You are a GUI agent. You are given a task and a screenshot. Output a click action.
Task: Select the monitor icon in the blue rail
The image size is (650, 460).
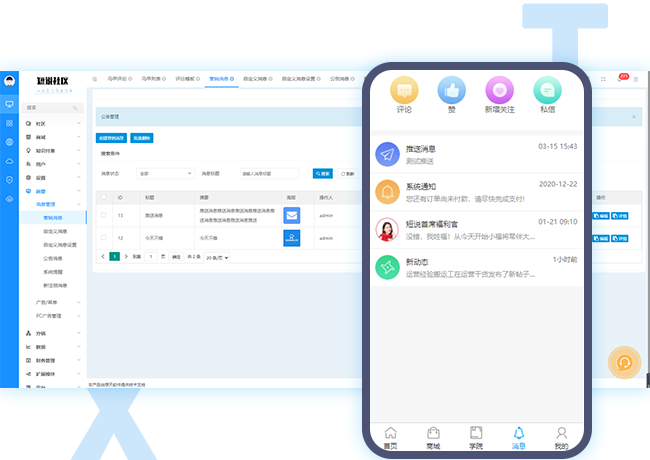[9, 104]
